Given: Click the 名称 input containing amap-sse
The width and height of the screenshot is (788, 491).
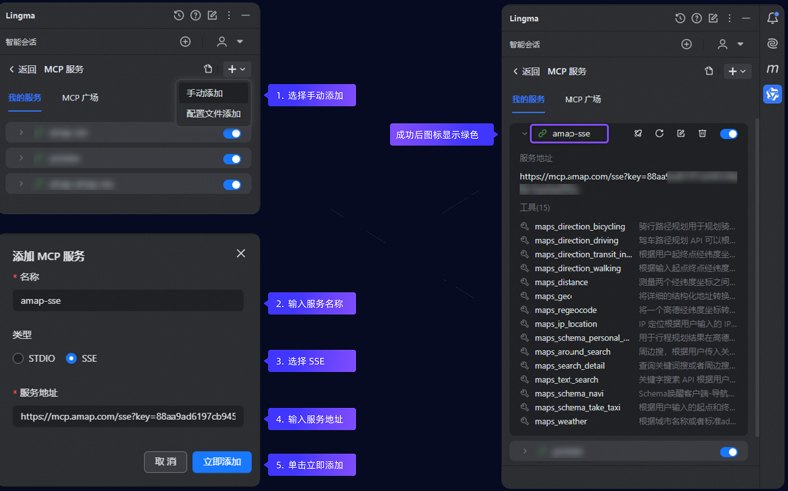Looking at the screenshot, I should coord(128,301).
